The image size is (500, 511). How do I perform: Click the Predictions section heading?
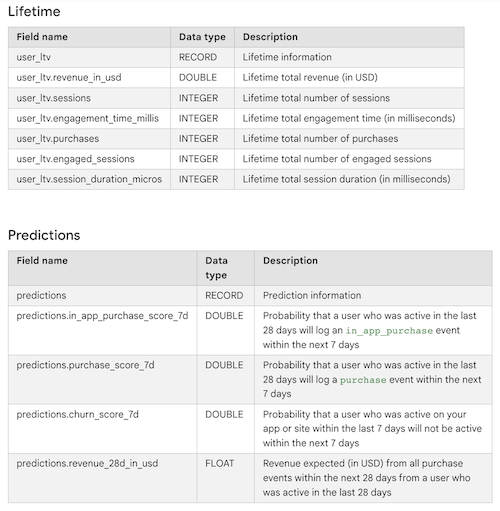click(44, 235)
